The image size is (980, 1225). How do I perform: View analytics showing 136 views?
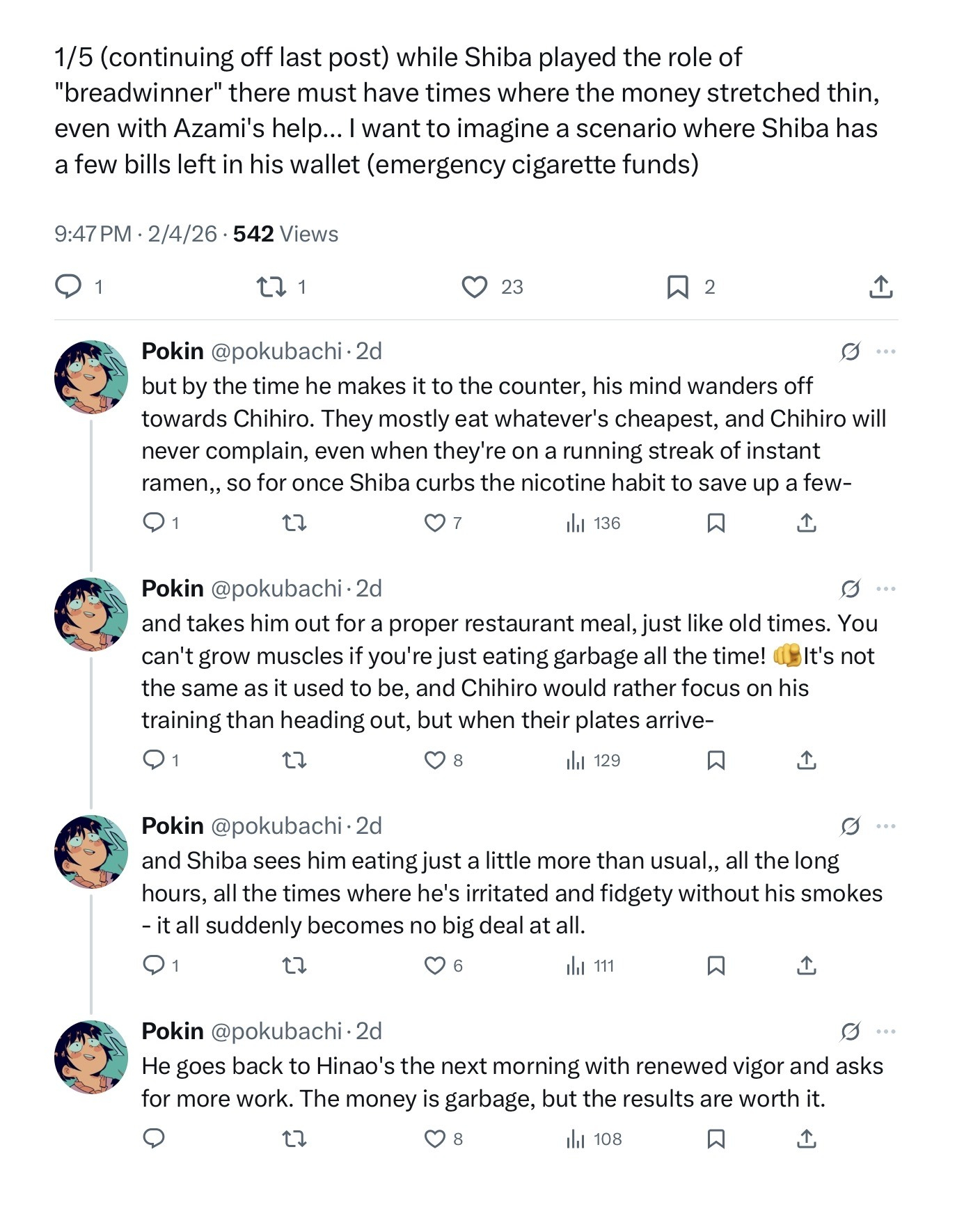click(594, 523)
